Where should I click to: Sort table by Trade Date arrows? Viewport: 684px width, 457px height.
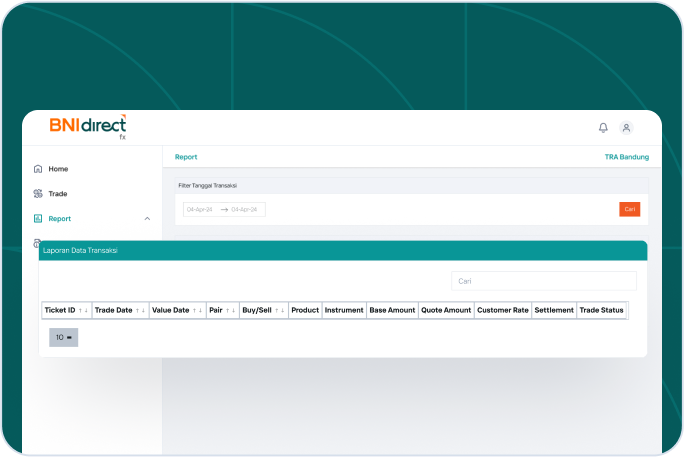[141, 311]
